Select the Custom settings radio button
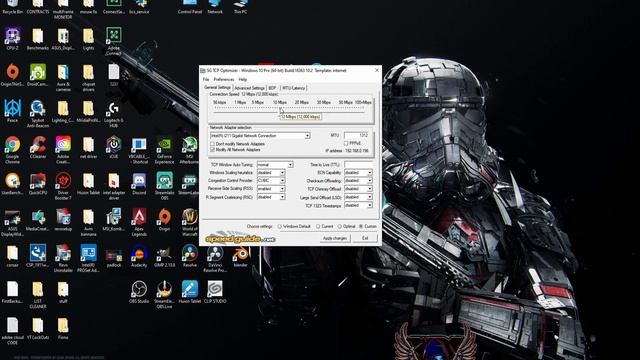Screen dimensions: 640x360 point(361,226)
